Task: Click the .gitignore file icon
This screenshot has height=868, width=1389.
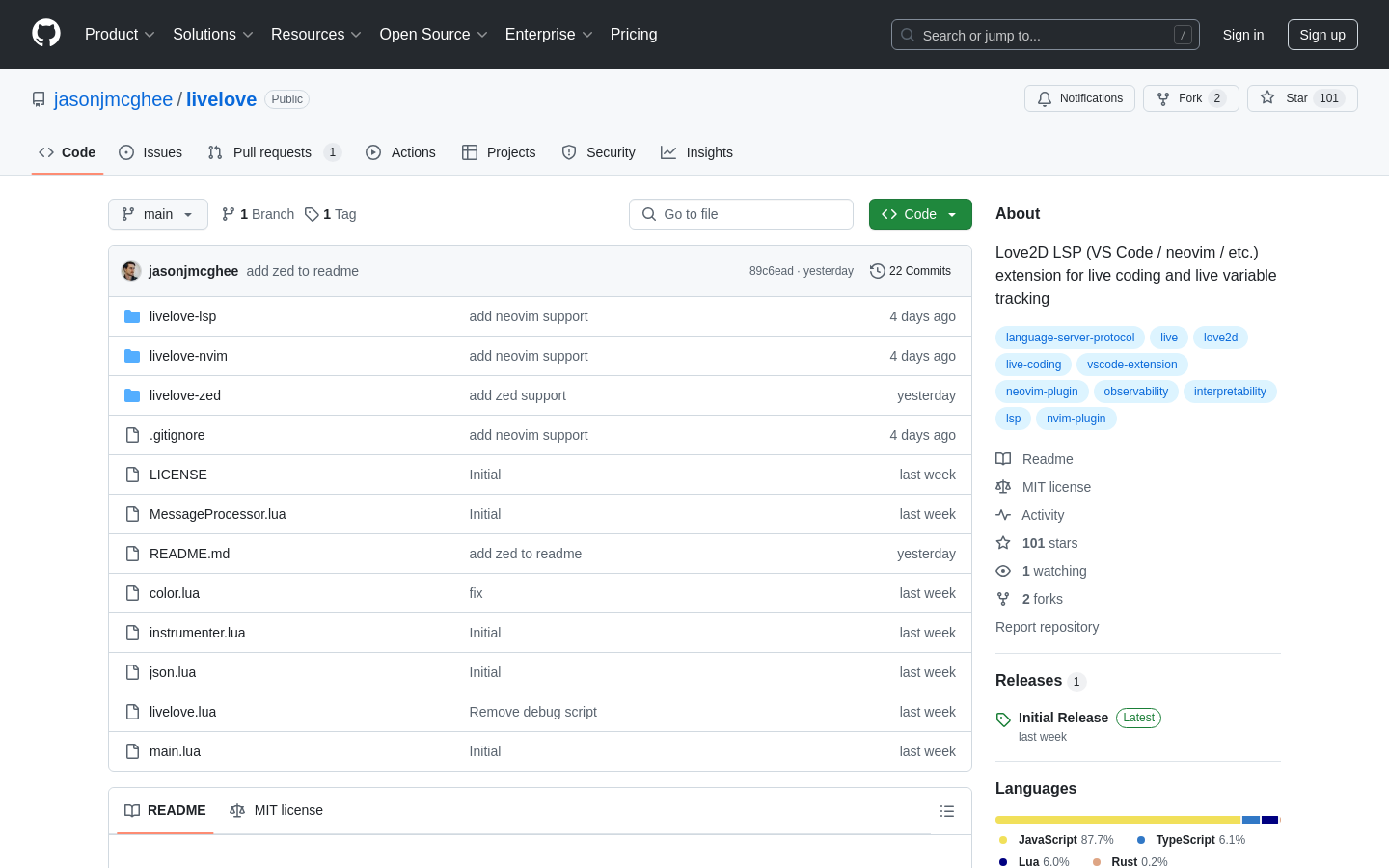Action: point(132,435)
